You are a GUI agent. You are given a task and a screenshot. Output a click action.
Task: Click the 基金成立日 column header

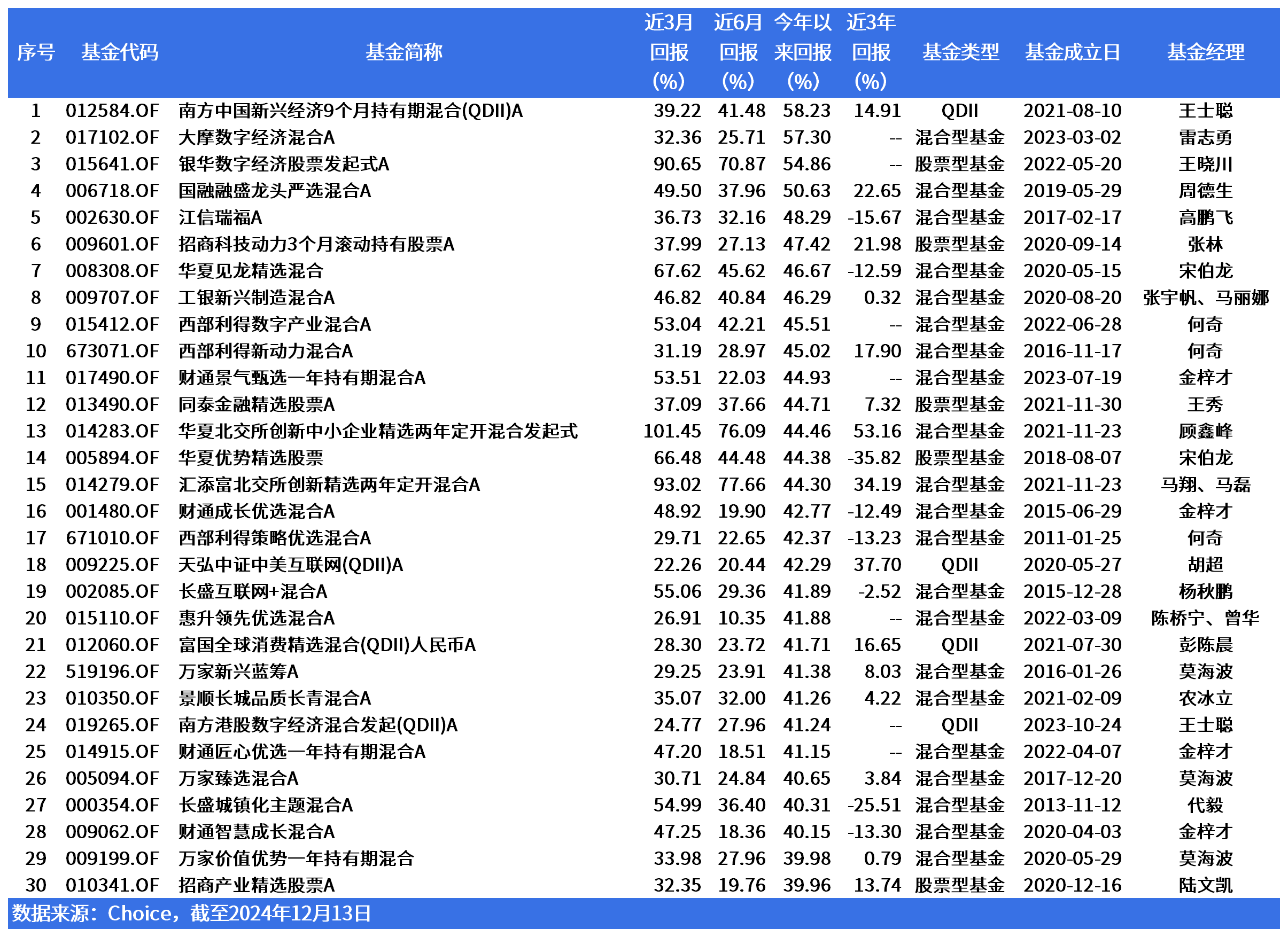pyautogui.click(x=1073, y=52)
